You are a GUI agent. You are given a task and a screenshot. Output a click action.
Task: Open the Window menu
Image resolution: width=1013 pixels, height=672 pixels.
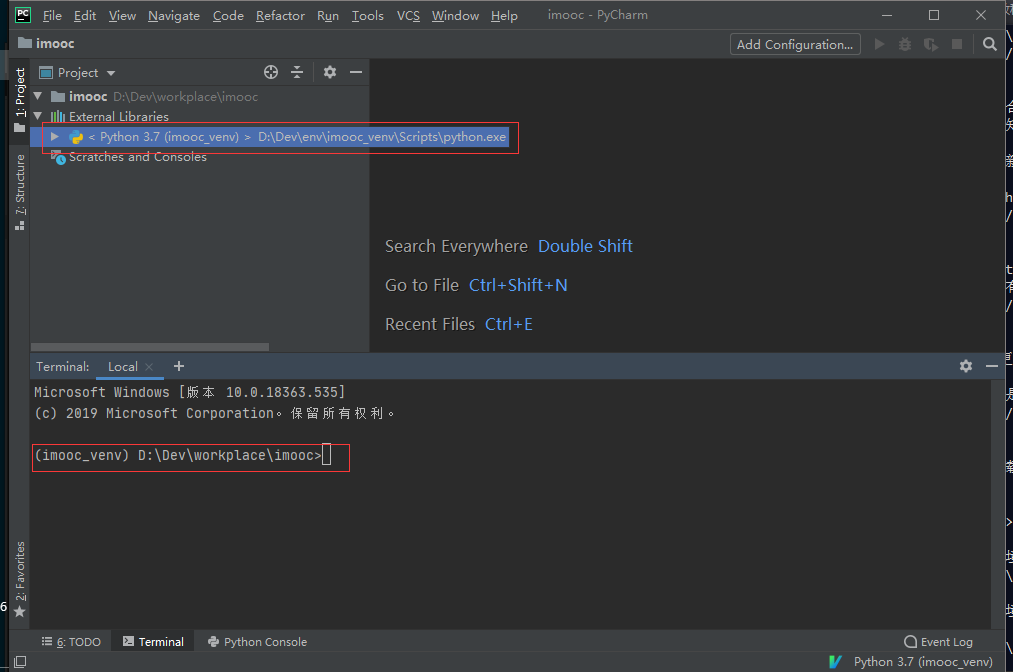click(x=455, y=16)
